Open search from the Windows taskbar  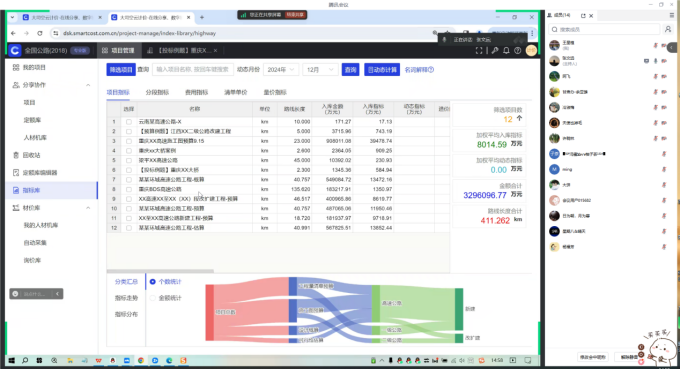[x=25, y=360]
